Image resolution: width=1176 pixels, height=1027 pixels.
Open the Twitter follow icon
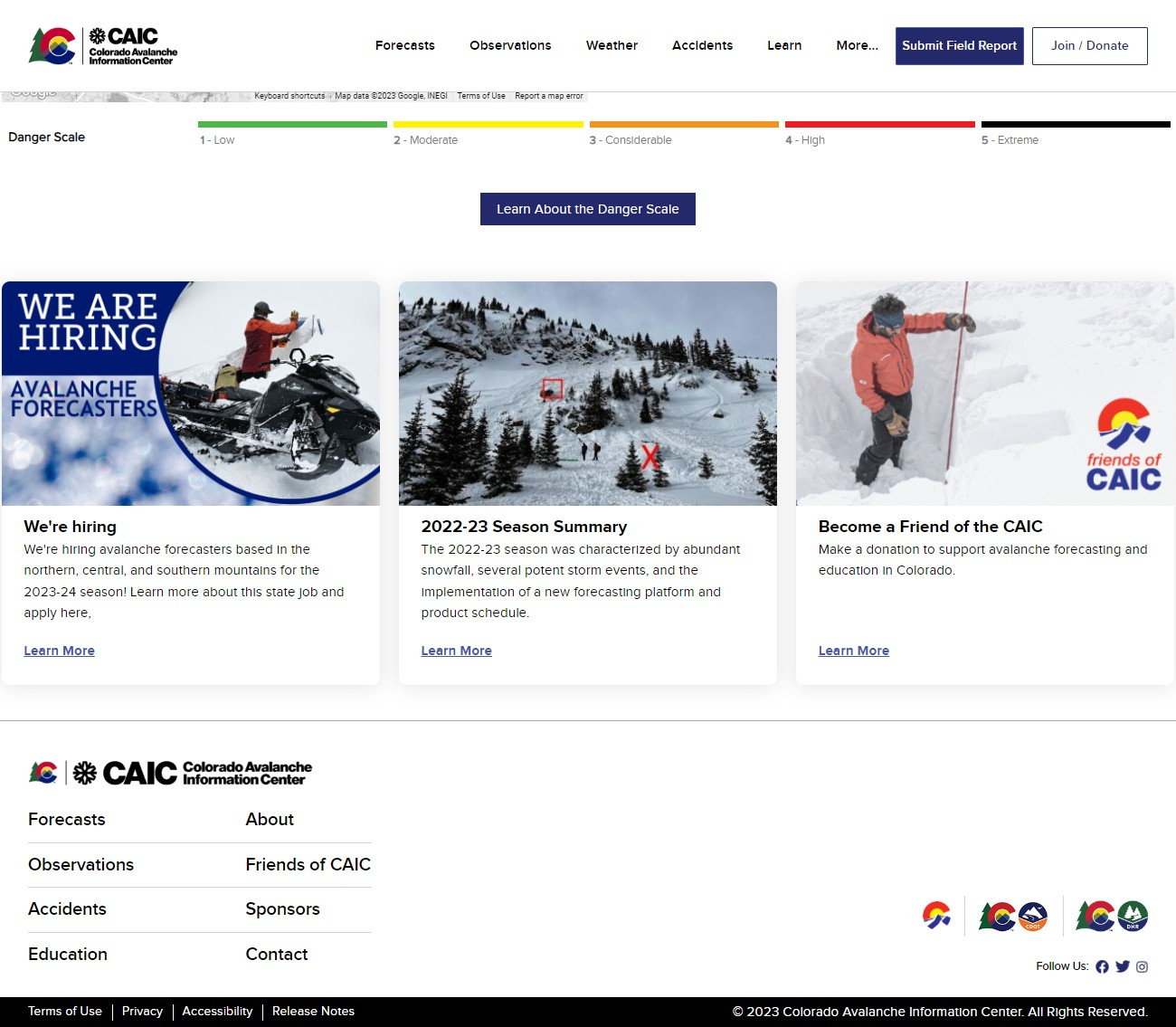tap(1123, 966)
